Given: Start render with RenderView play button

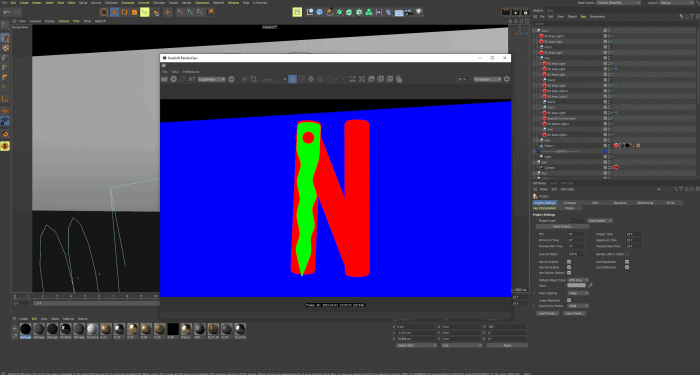Looking at the screenshot, I should pyautogui.click(x=173, y=79).
